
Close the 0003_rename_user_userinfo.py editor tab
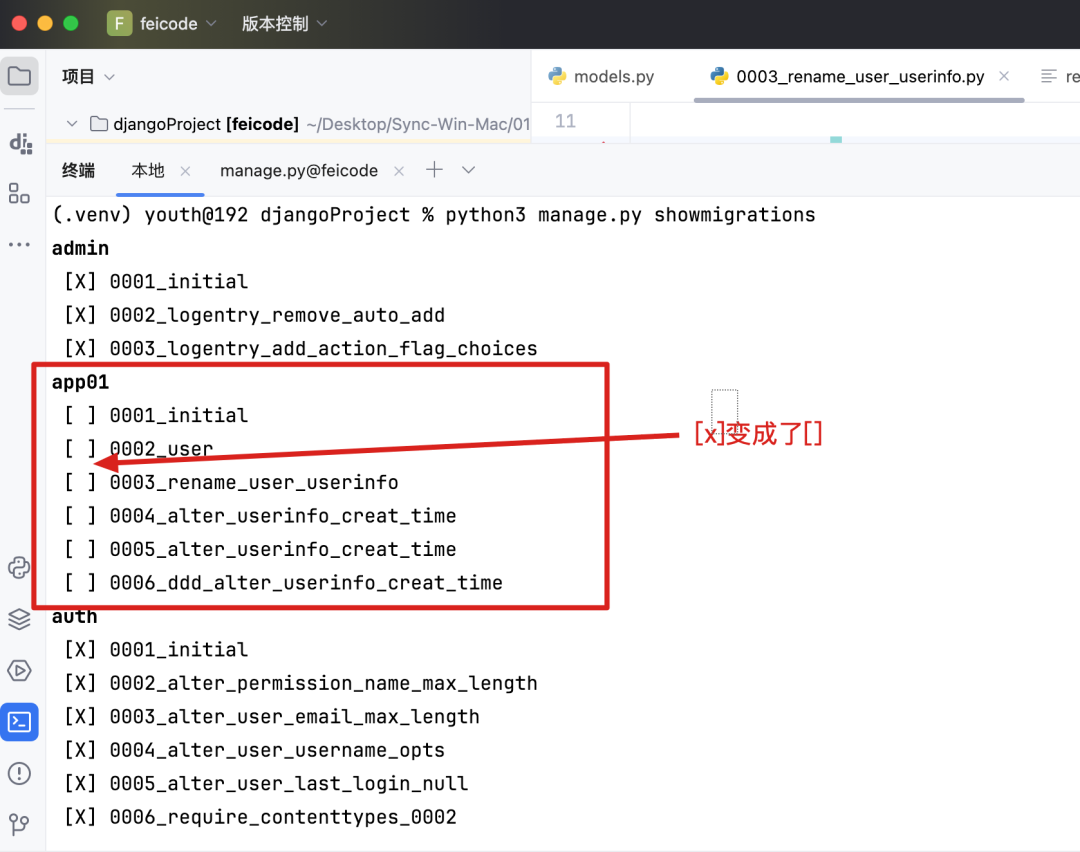point(1004,76)
